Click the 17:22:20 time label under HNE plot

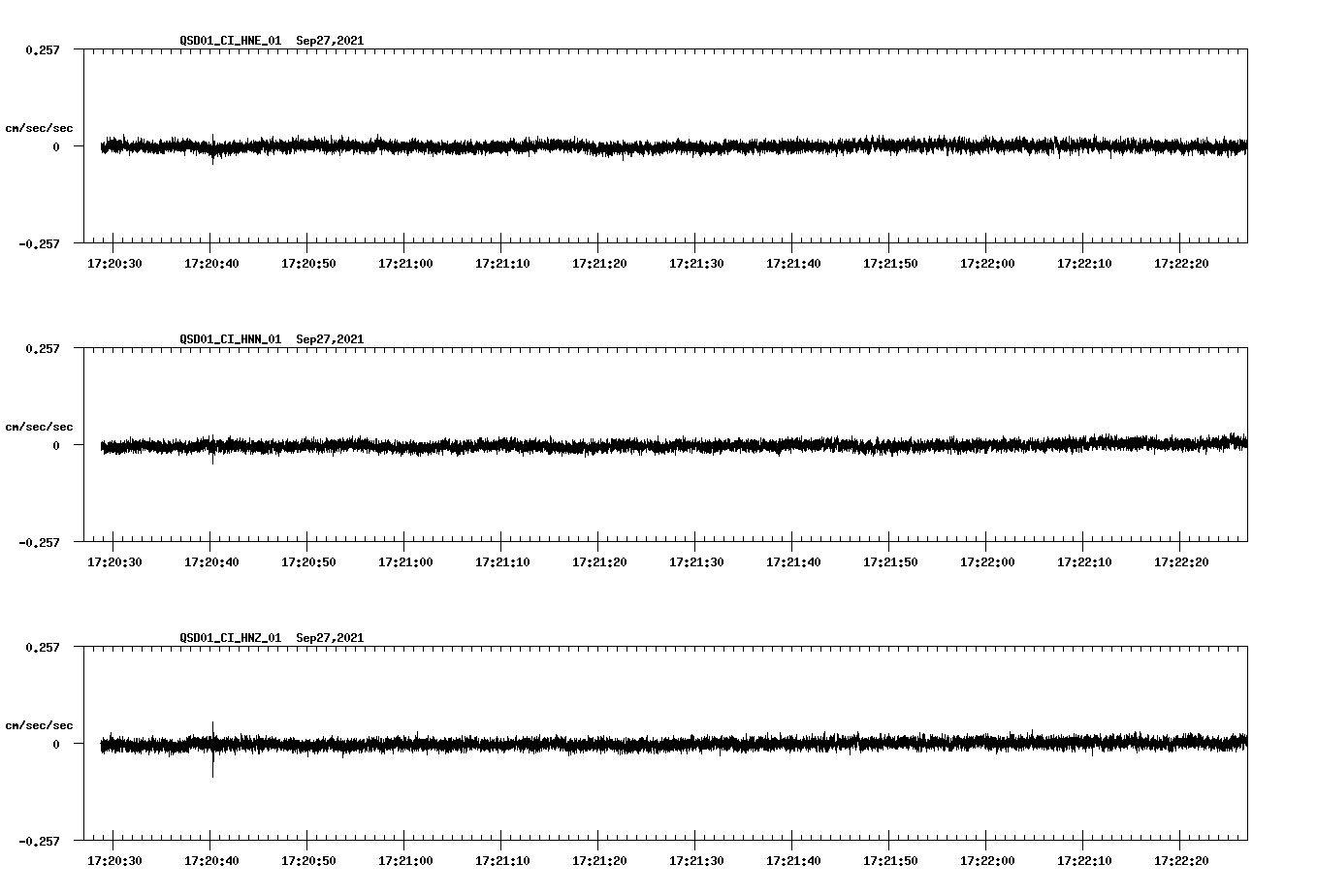point(1181,264)
